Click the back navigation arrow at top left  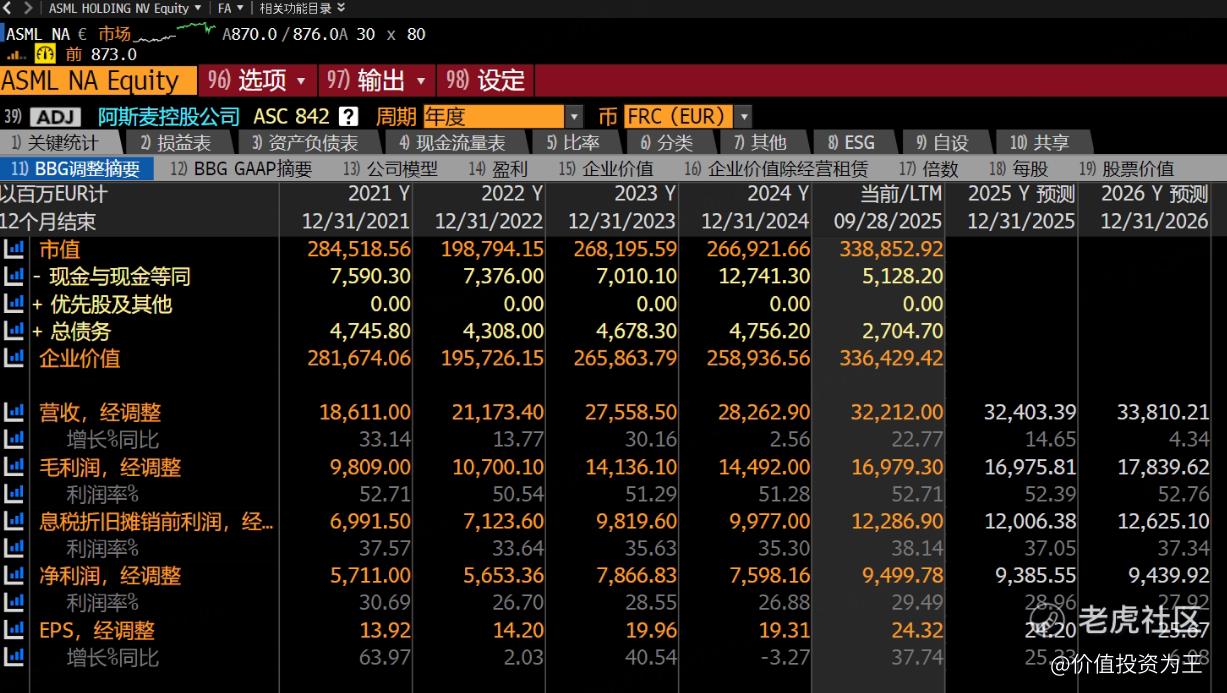tap(7, 8)
